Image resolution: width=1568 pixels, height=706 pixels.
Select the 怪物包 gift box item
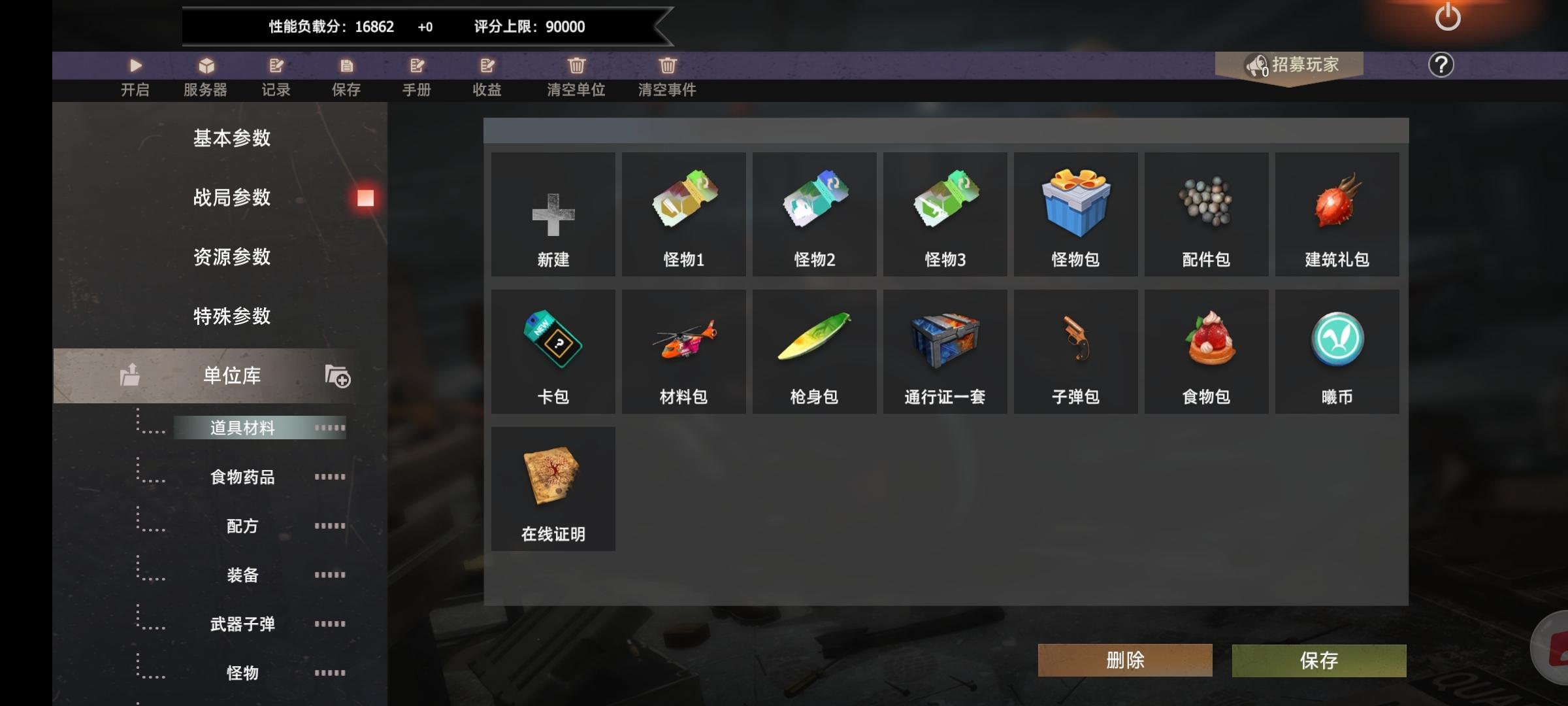(1075, 214)
